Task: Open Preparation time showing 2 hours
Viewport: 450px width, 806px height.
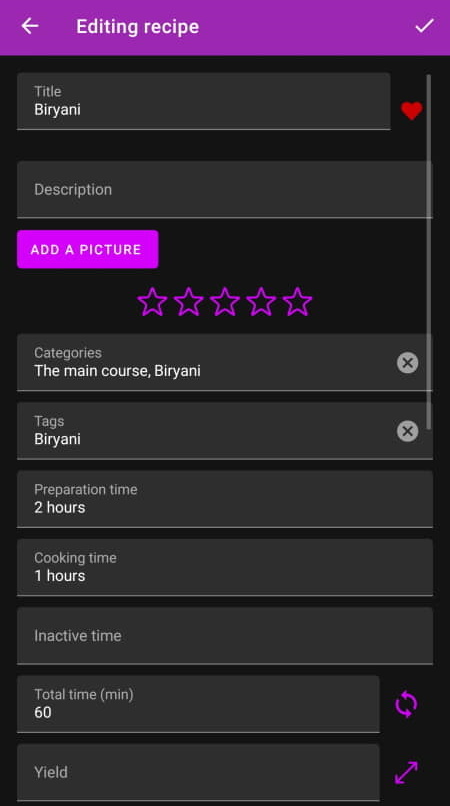Action: click(225, 499)
